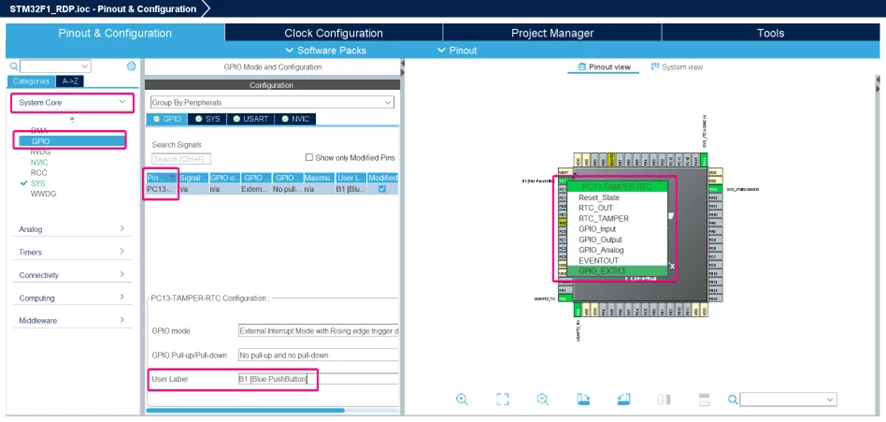This screenshot has width=886, height=422.
Task: Click the zoom out magnifier icon
Action: 542,399
